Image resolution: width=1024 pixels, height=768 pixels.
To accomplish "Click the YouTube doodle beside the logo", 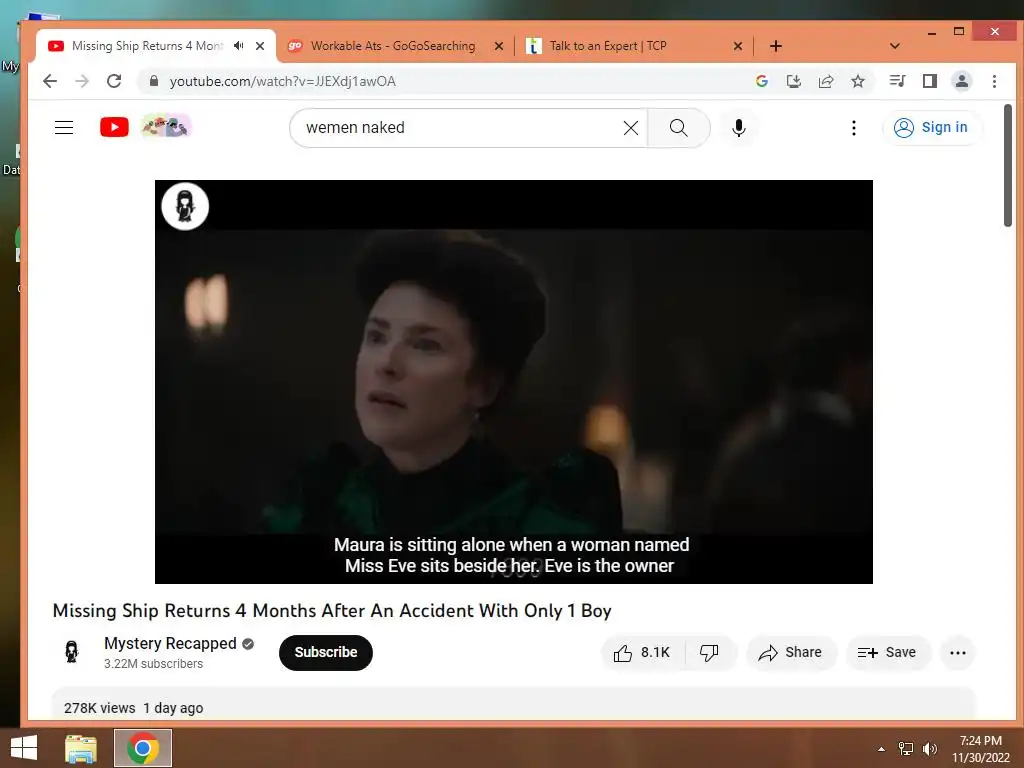I will pyautogui.click(x=167, y=125).
